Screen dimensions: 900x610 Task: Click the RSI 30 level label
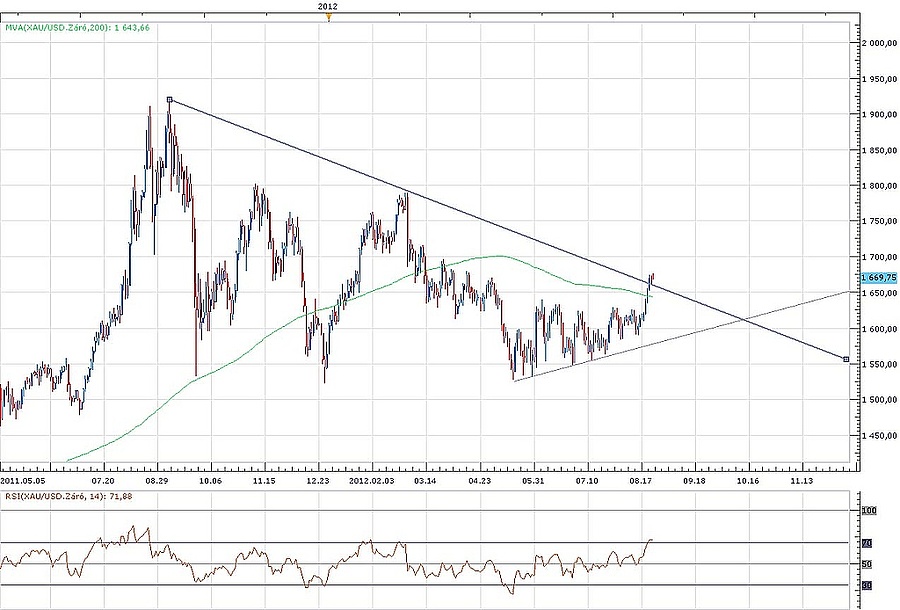868,585
